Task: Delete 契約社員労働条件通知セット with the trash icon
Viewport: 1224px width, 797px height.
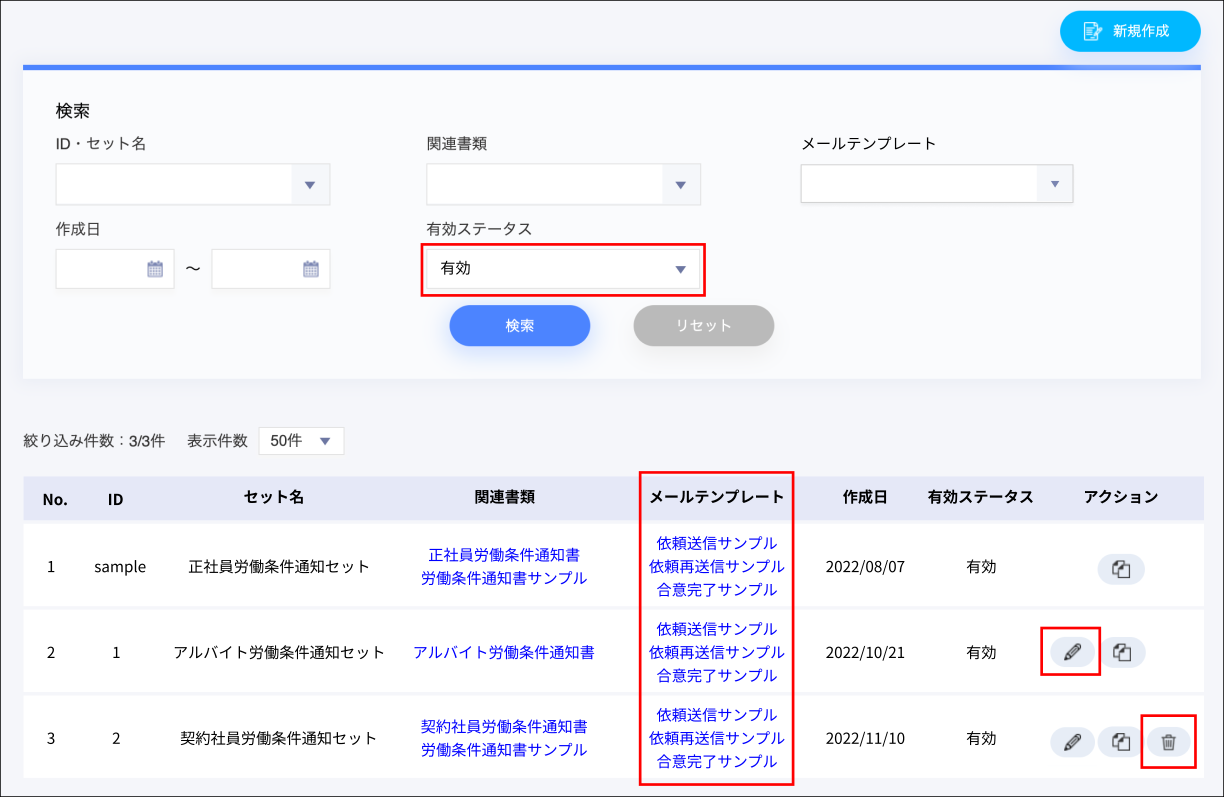Action: click(x=1168, y=742)
